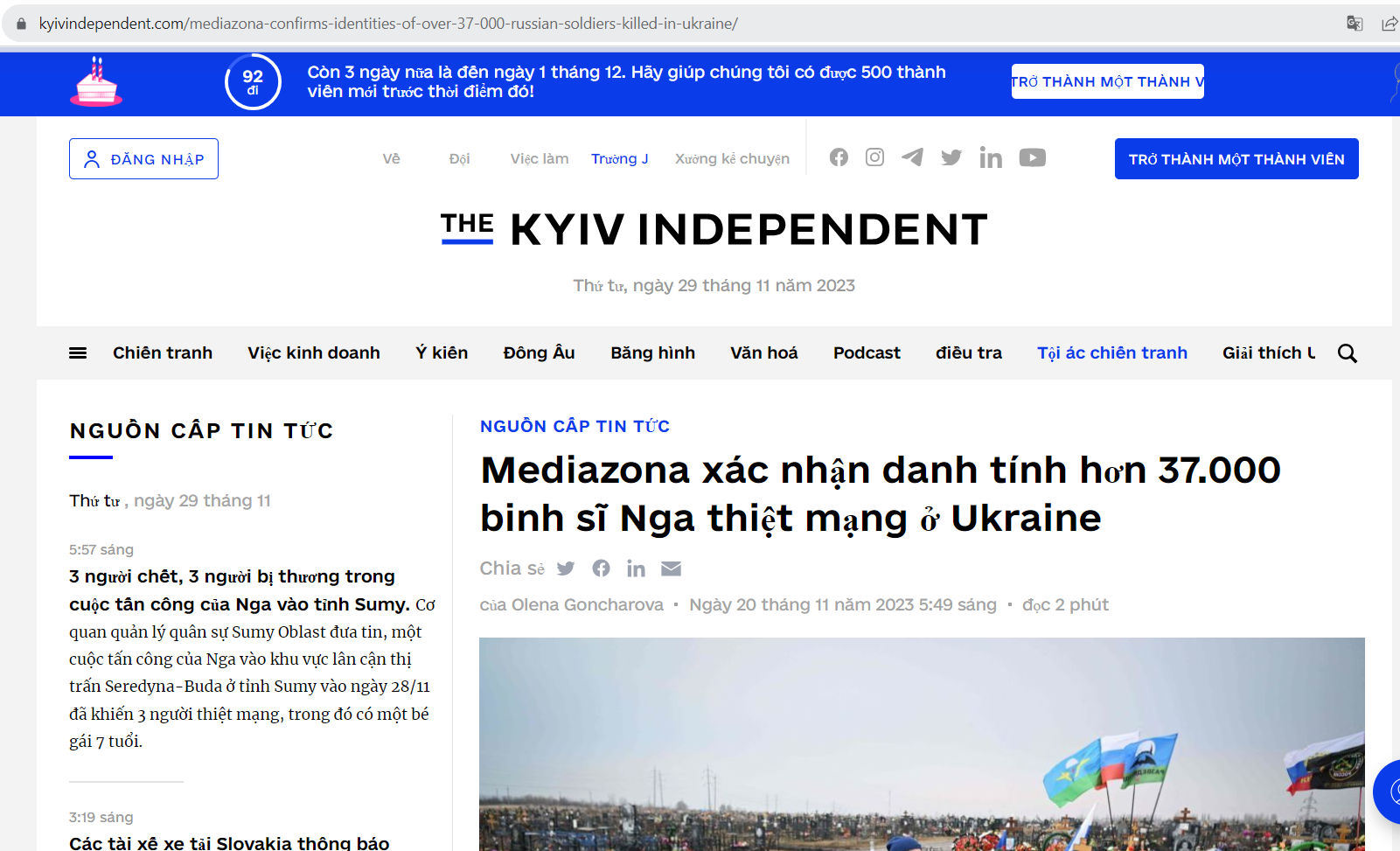Click The Kyiv Independent logo

[714, 229]
